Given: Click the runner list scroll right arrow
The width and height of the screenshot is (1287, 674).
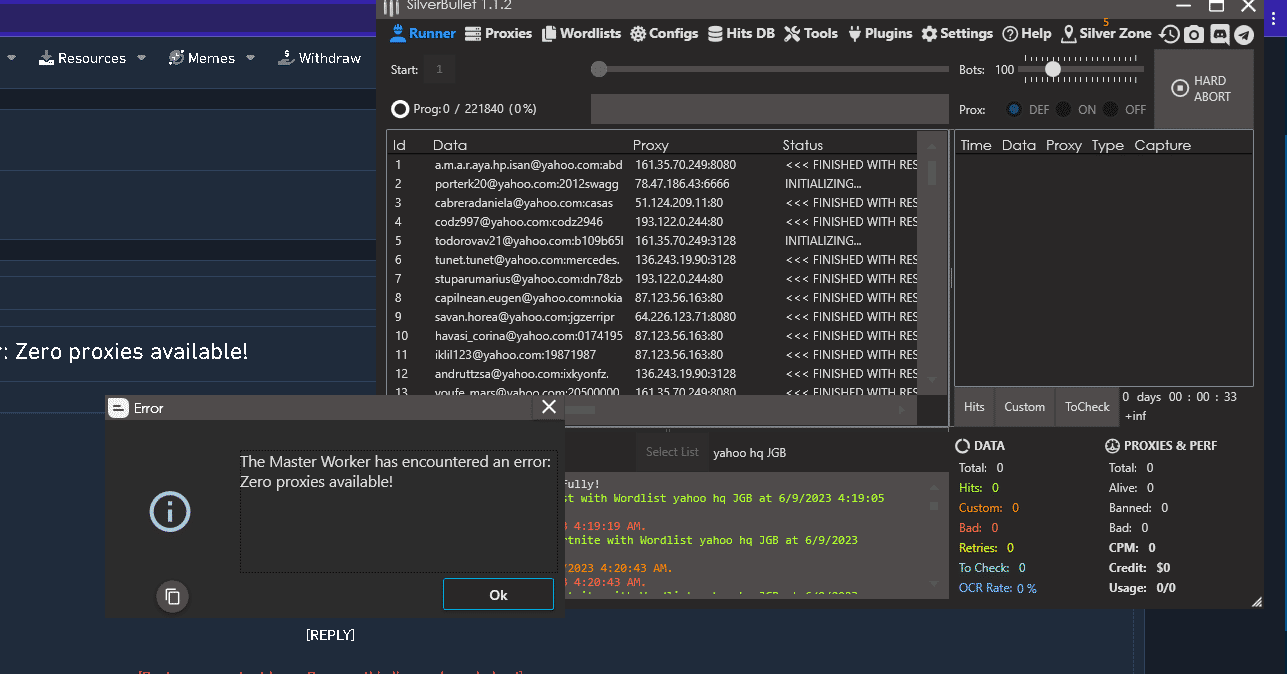Looking at the screenshot, I should 900,410.
